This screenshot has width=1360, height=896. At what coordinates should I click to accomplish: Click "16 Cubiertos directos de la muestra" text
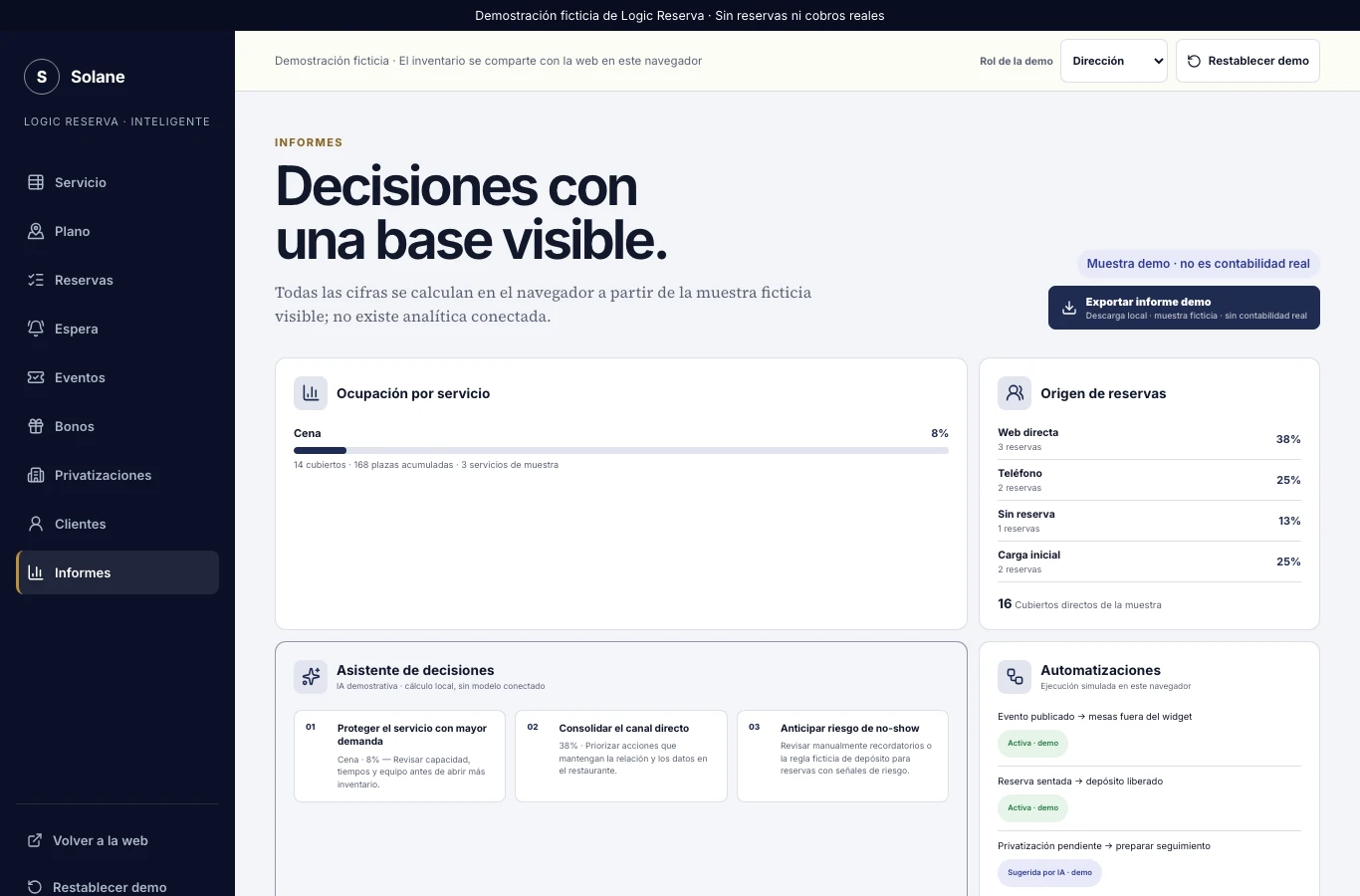tap(1079, 604)
